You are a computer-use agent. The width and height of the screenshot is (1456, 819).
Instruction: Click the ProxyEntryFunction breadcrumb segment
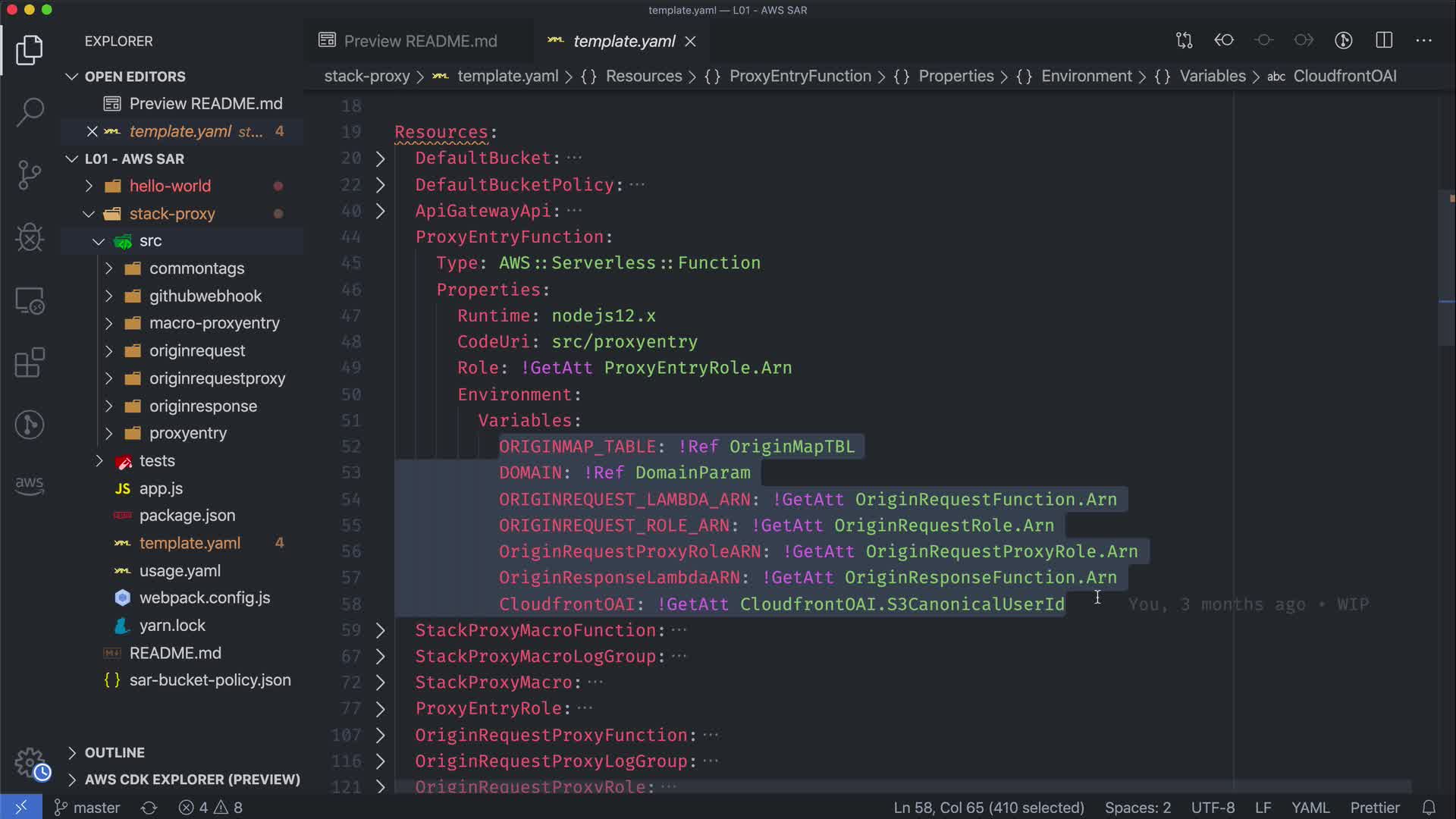coord(799,76)
